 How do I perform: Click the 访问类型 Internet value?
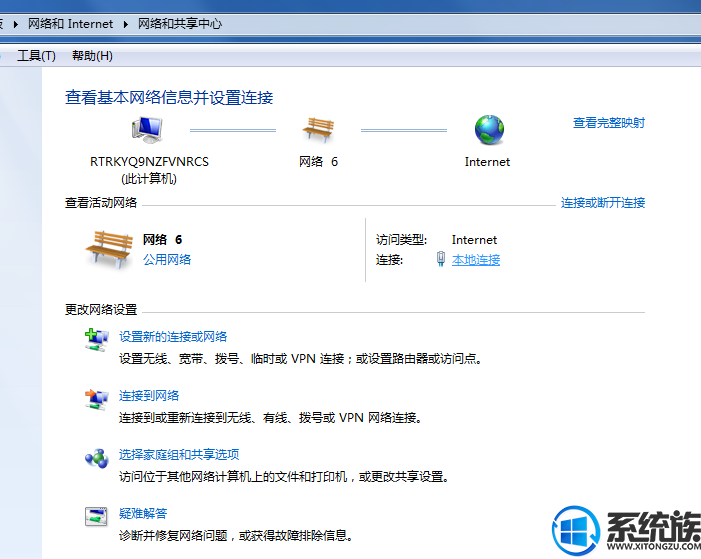point(474,240)
